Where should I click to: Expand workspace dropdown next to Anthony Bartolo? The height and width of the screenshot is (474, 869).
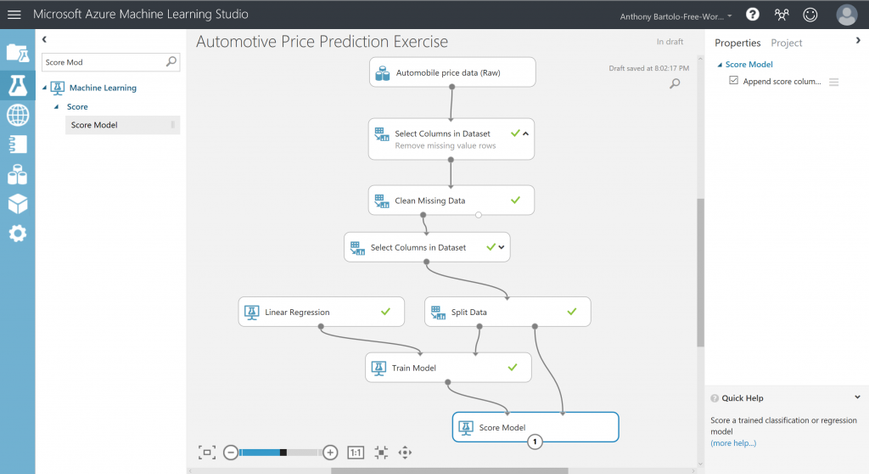730,16
